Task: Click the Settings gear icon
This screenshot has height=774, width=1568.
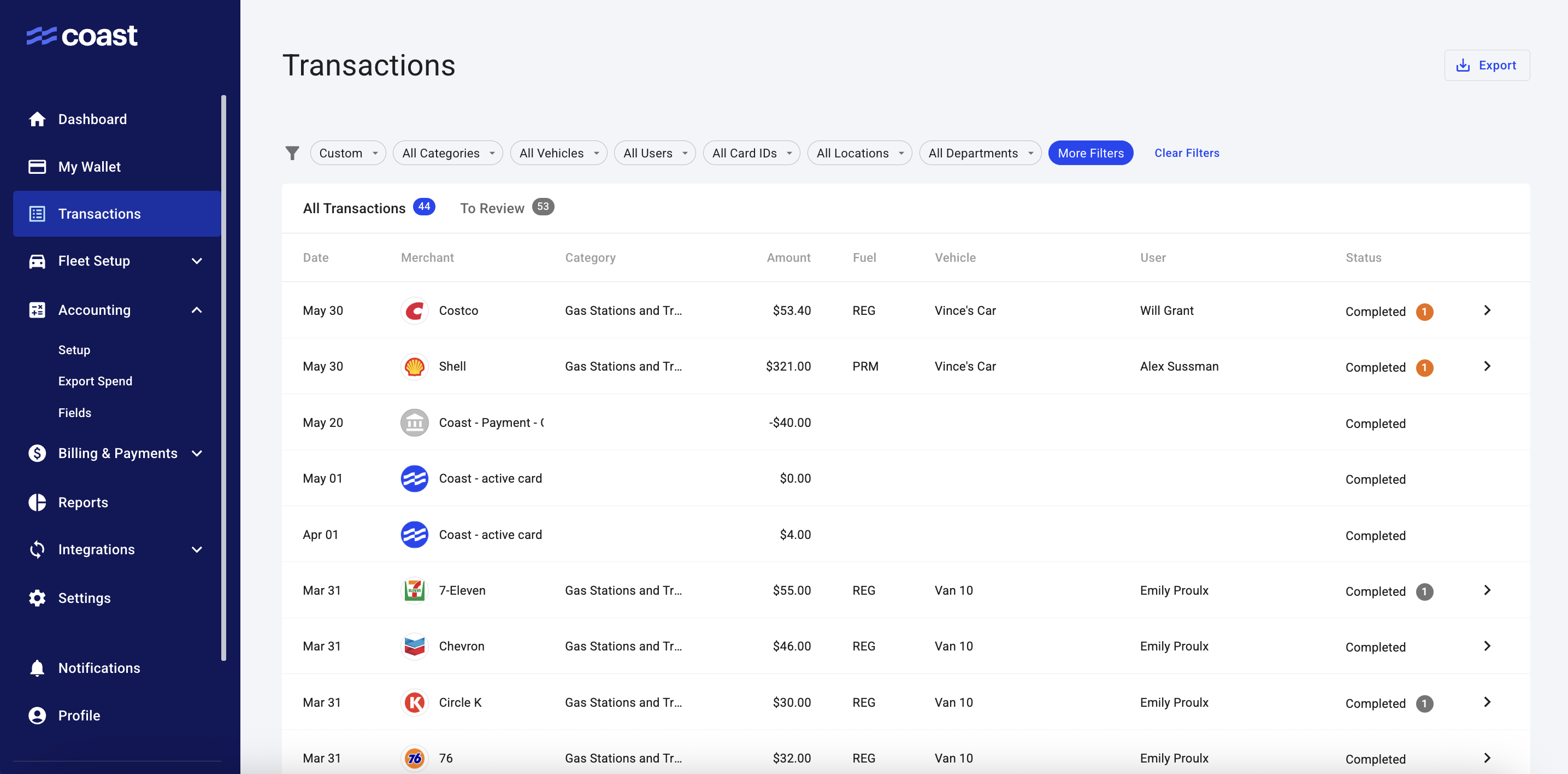Action: pyautogui.click(x=37, y=598)
